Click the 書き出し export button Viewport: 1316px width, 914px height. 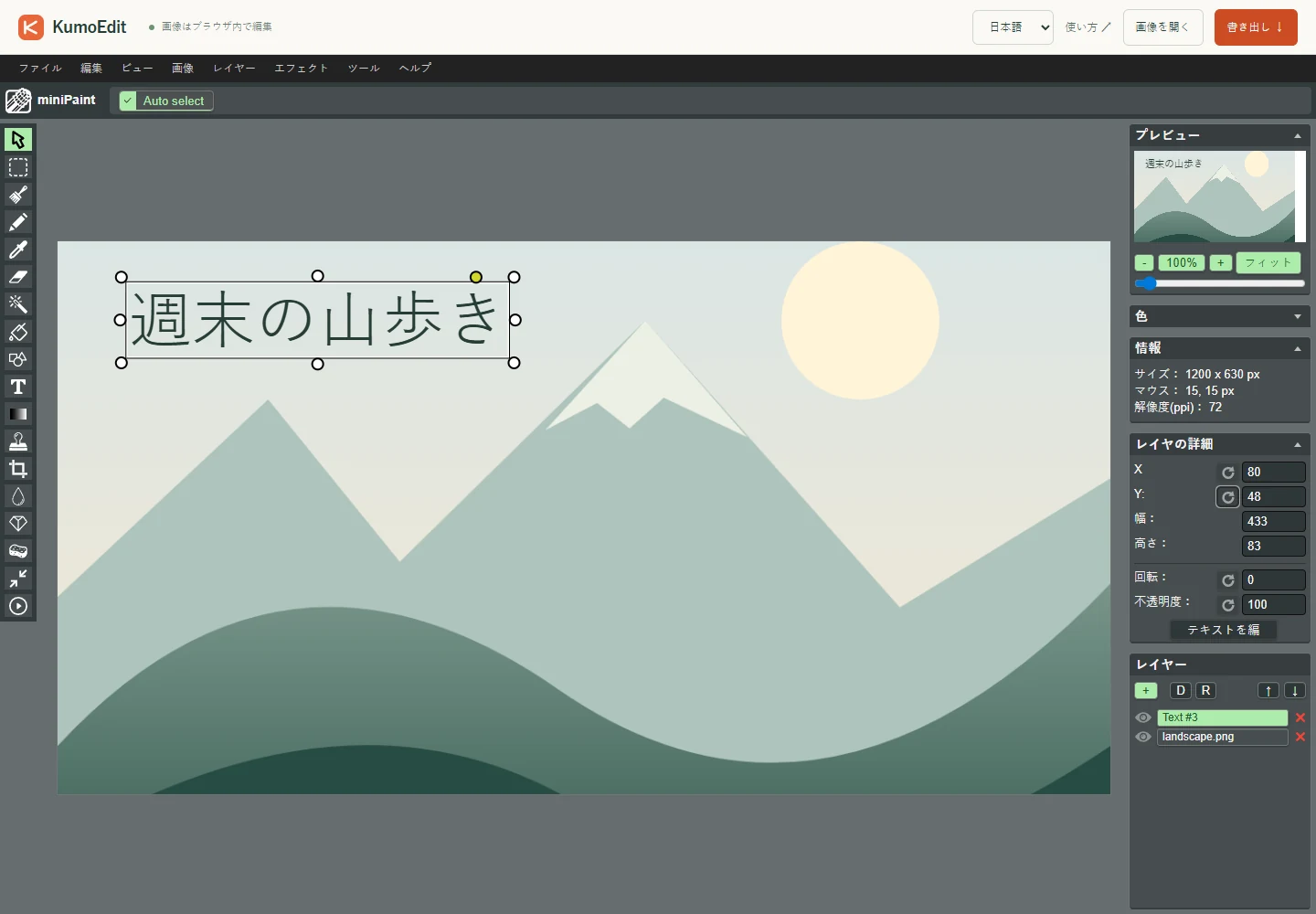[1256, 27]
